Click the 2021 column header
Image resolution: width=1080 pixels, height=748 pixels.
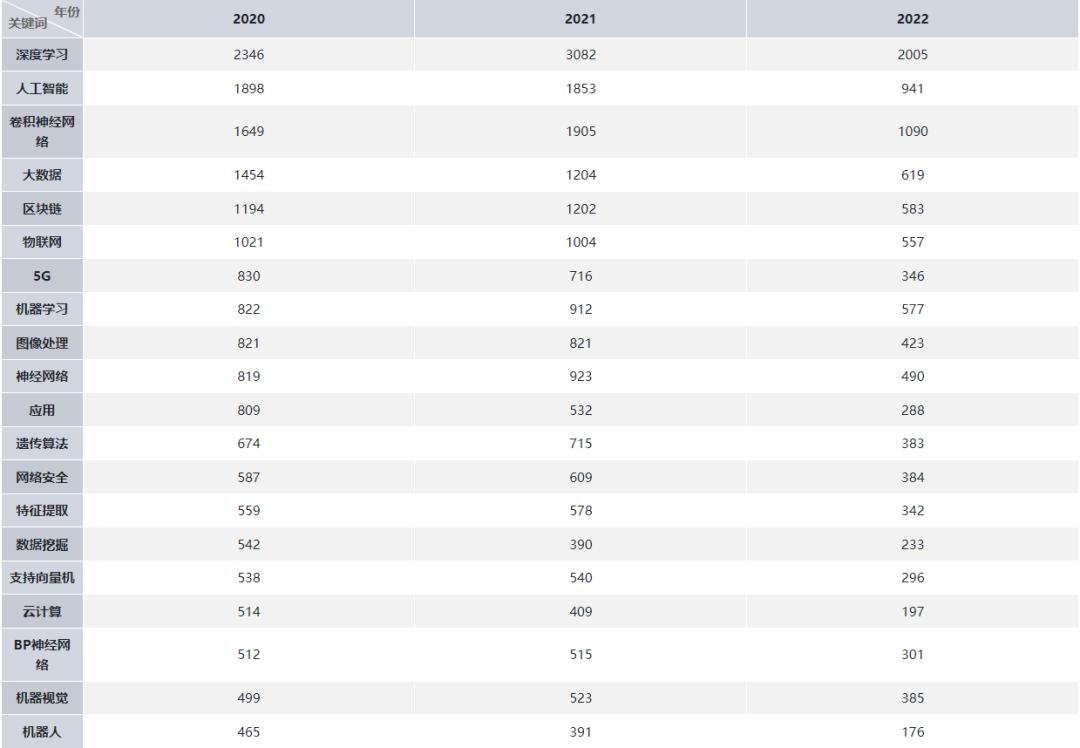[x=581, y=19]
